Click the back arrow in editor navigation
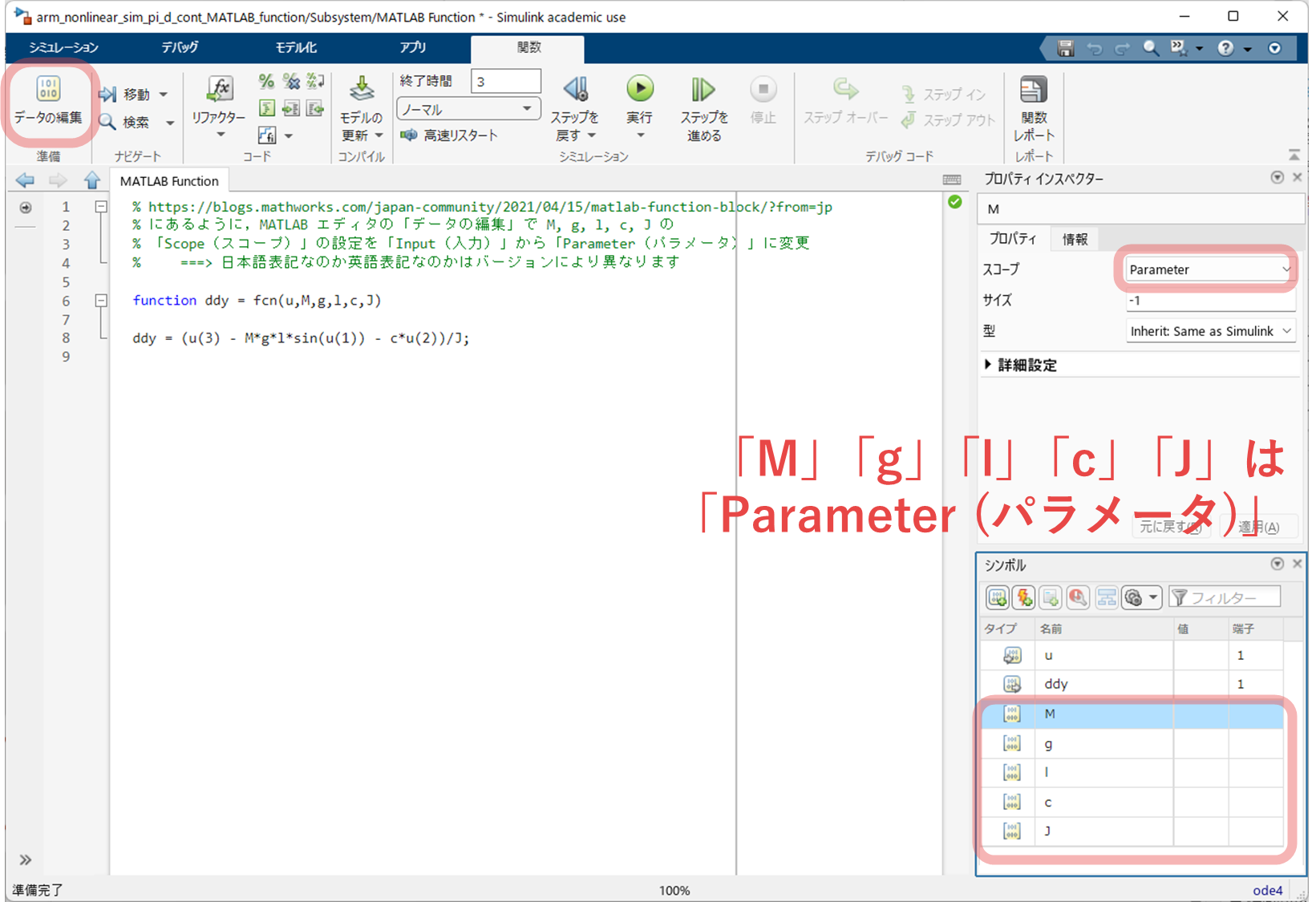 tap(25, 180)
